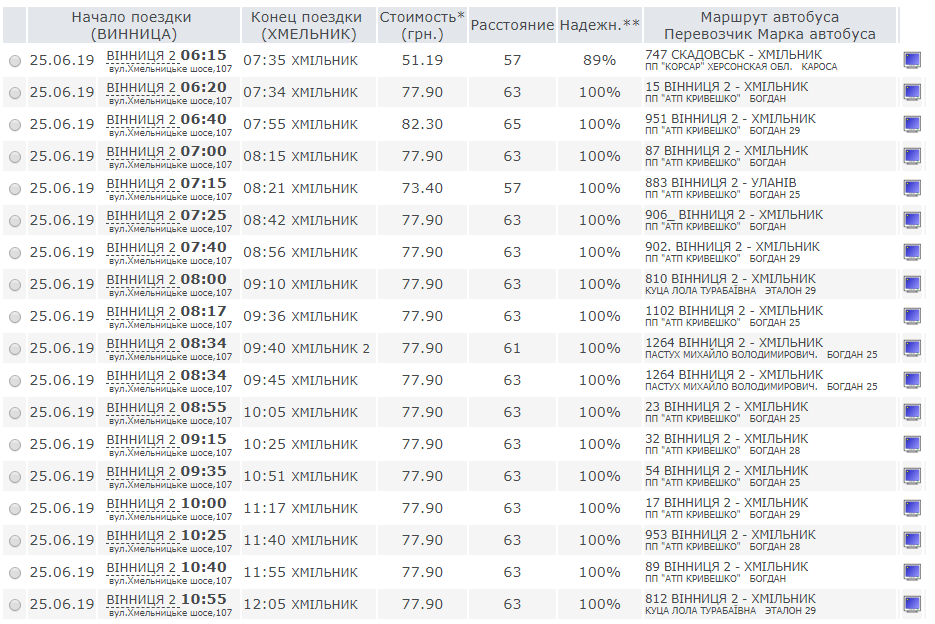Click arrival text 09:40 ХМІЛЬНИК 2
935x624 pixels.
[x=306, y=348]
